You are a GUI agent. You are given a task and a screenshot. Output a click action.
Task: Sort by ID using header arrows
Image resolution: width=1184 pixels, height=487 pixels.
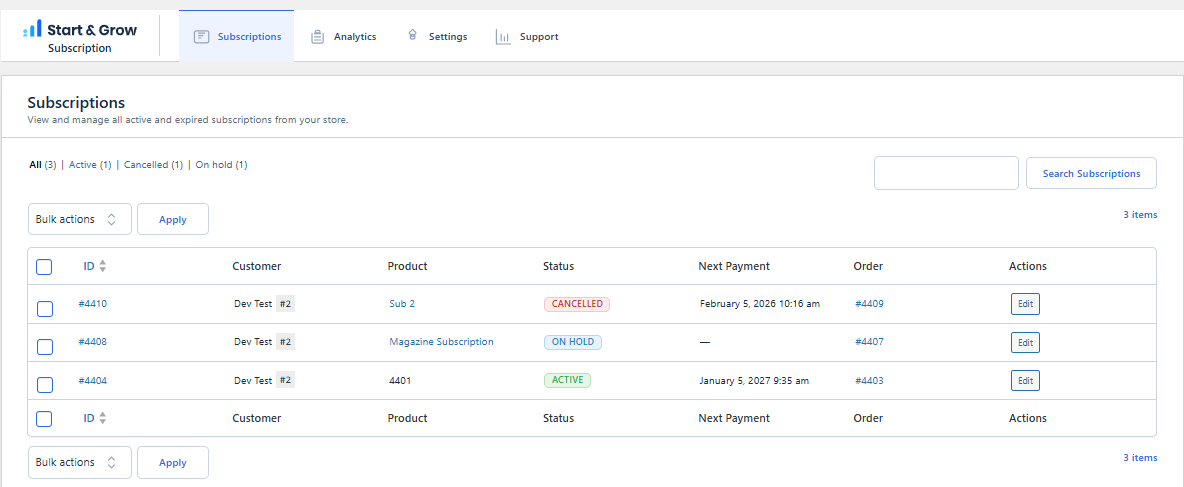(x=103, y=266)
